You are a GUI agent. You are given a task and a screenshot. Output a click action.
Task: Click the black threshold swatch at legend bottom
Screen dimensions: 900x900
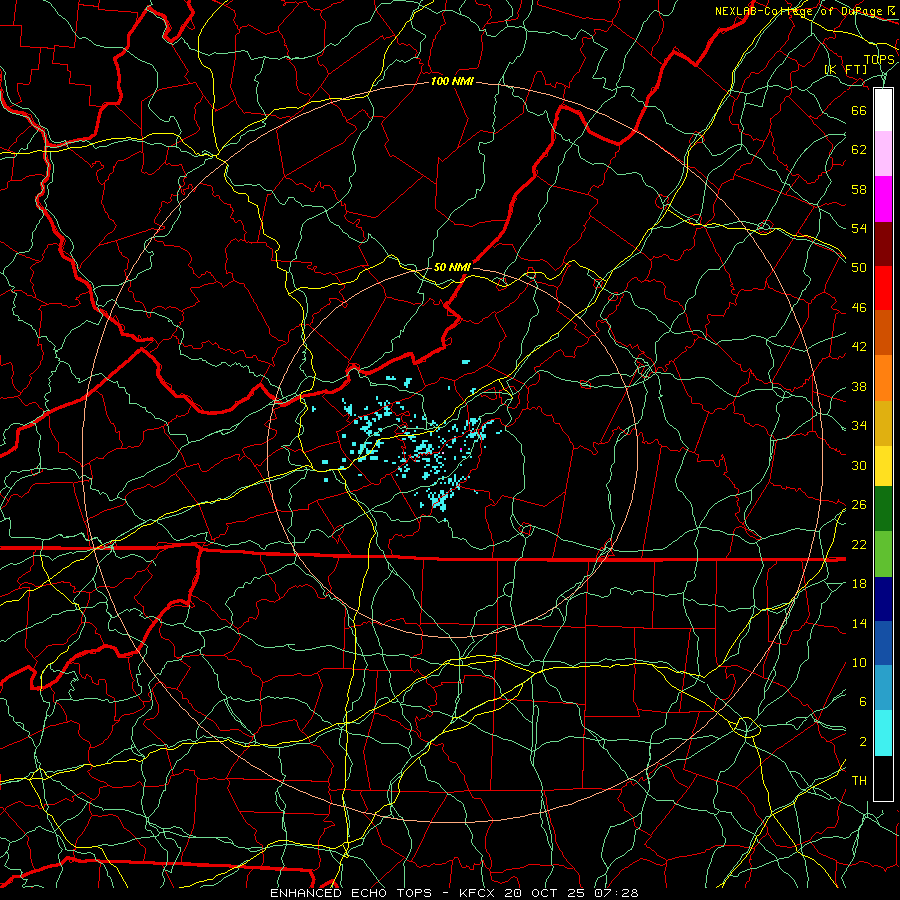click(x=883, y=778)
